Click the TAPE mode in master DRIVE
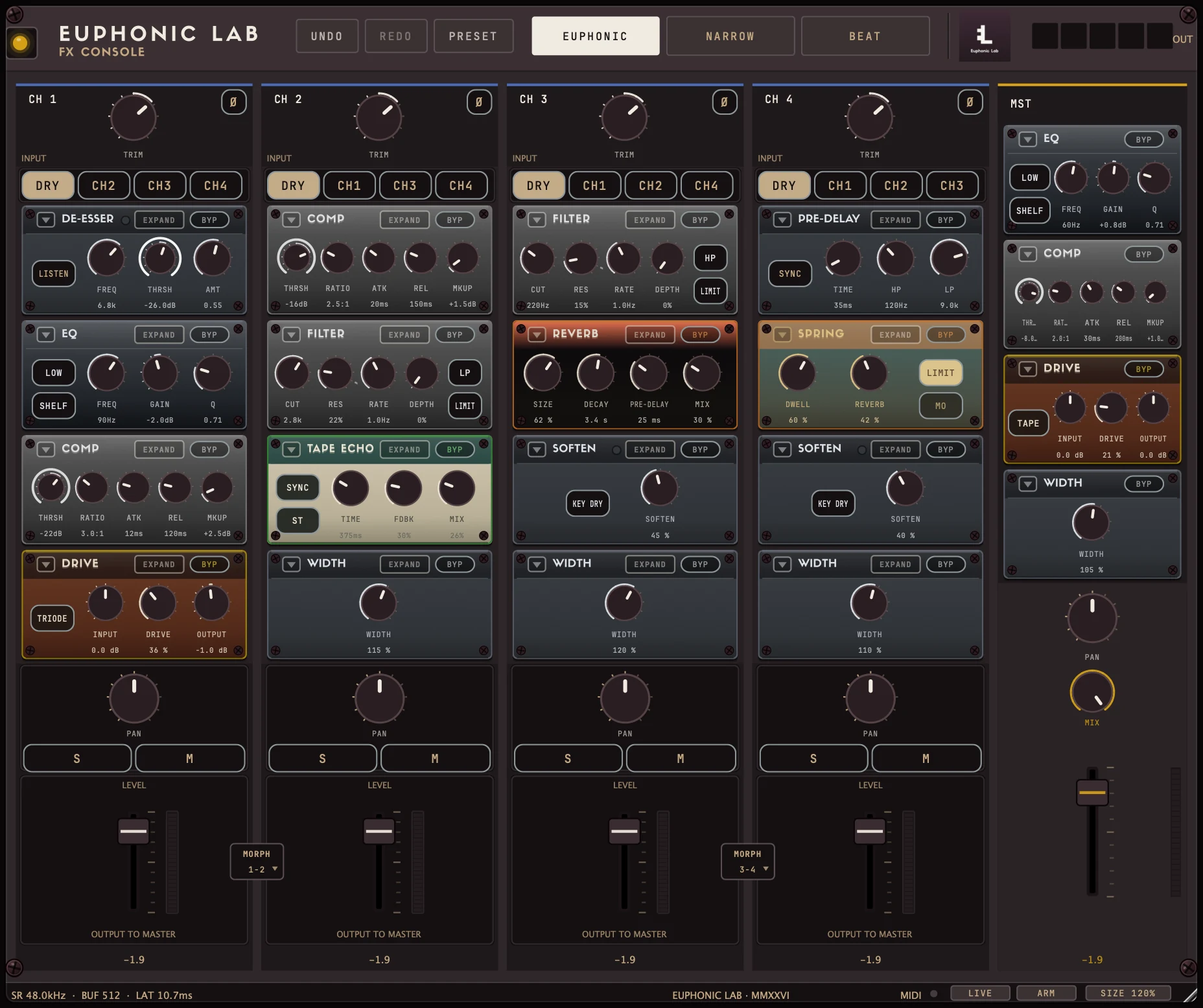The image size is (1203, 1008). [1028, 423]
